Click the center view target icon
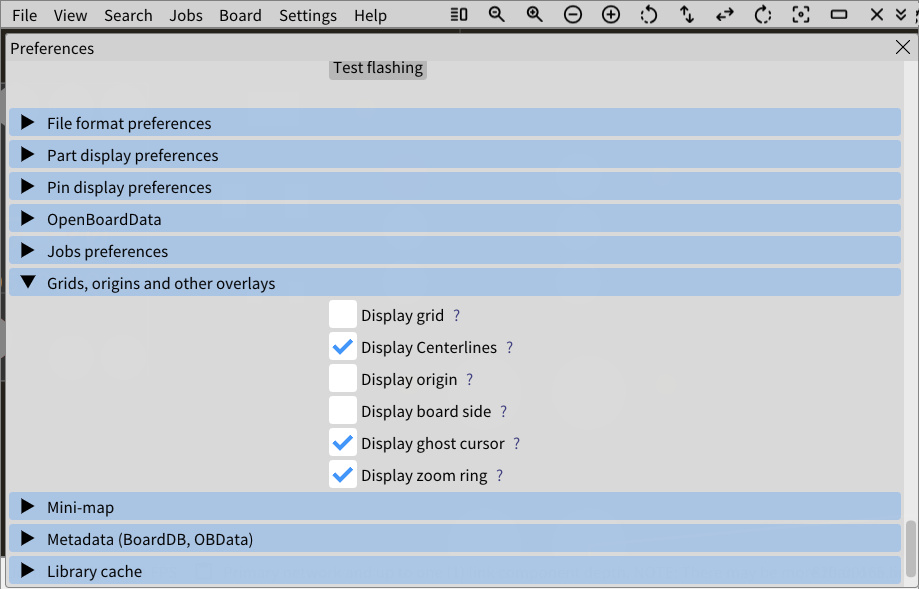The width and height of the screenshot is (919, 589). point(801,15)
